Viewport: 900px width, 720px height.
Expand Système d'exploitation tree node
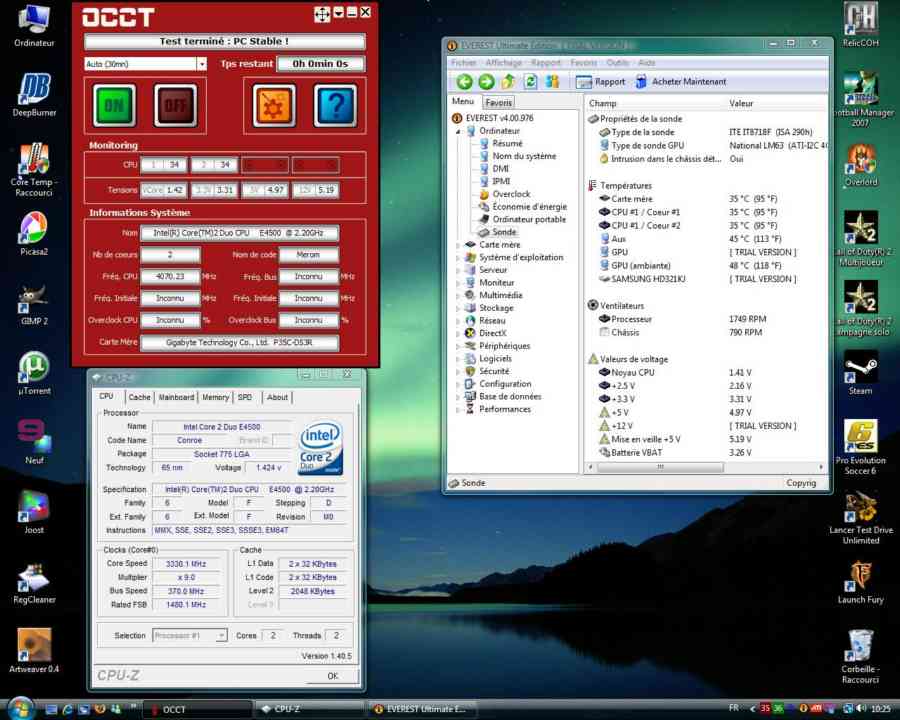coord(458,257)
